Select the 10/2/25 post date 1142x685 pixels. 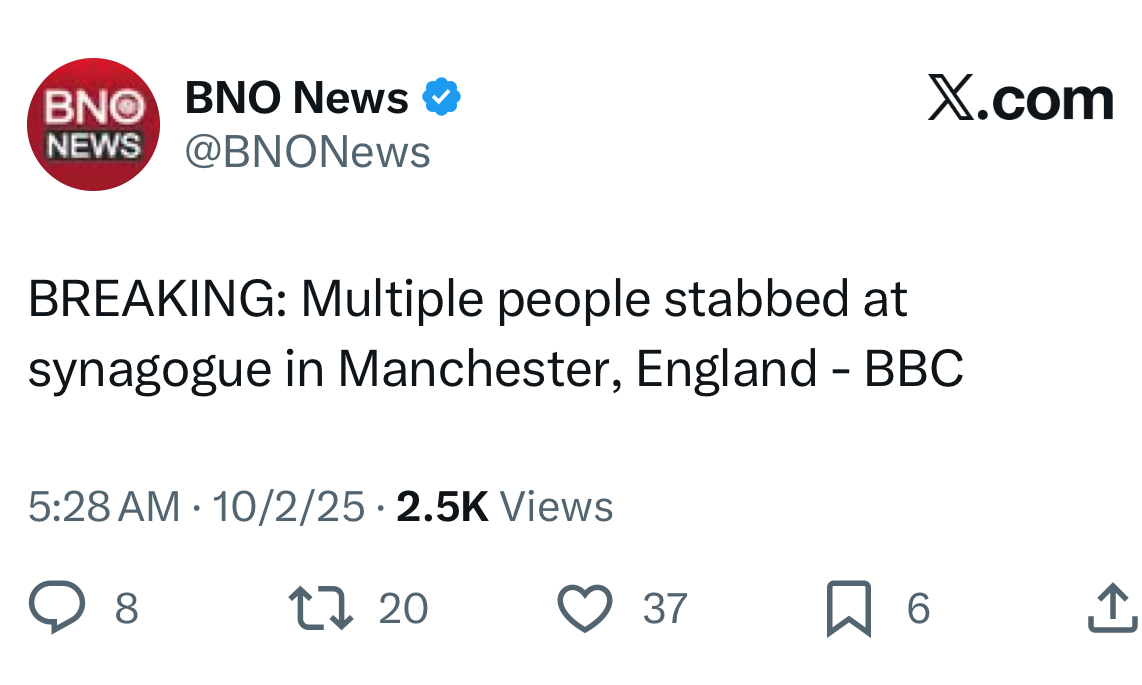pos(289,507)
